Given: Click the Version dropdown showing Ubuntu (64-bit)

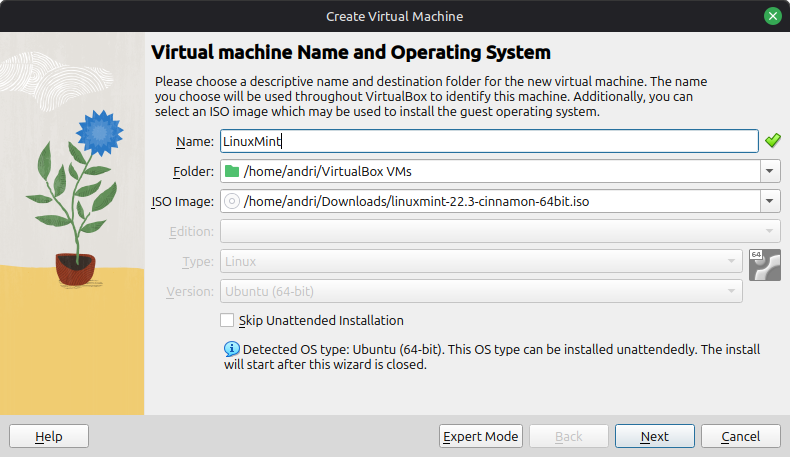Looking at the screenshot, I should click(x=481, y=291).
